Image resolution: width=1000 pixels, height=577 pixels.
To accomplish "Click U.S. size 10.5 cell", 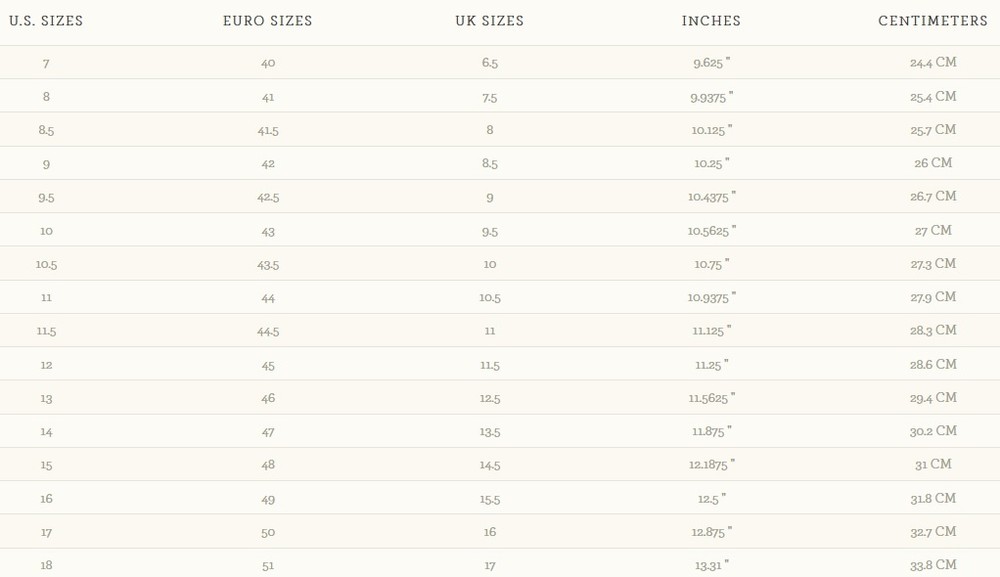I will tap(46, 264).
